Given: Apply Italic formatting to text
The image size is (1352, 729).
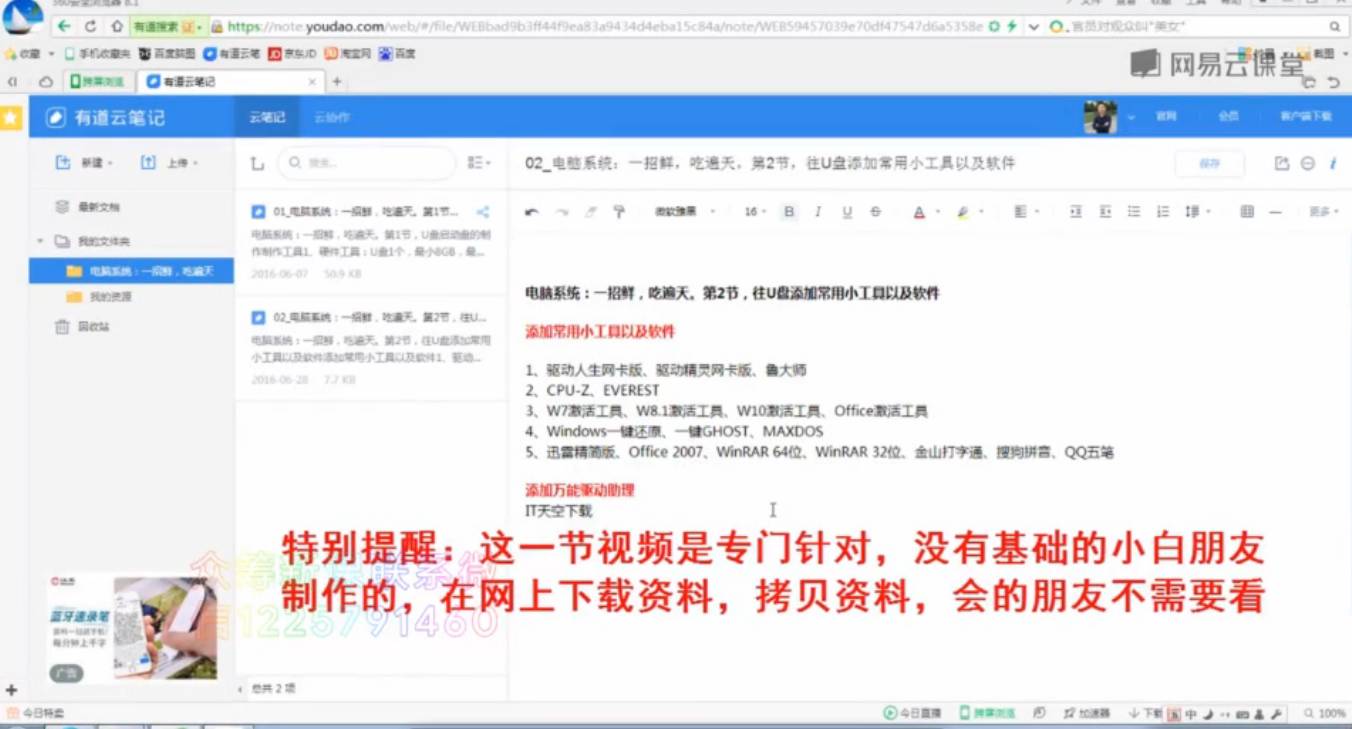Looking at the screenshot, I should click(x=818, y=211).
